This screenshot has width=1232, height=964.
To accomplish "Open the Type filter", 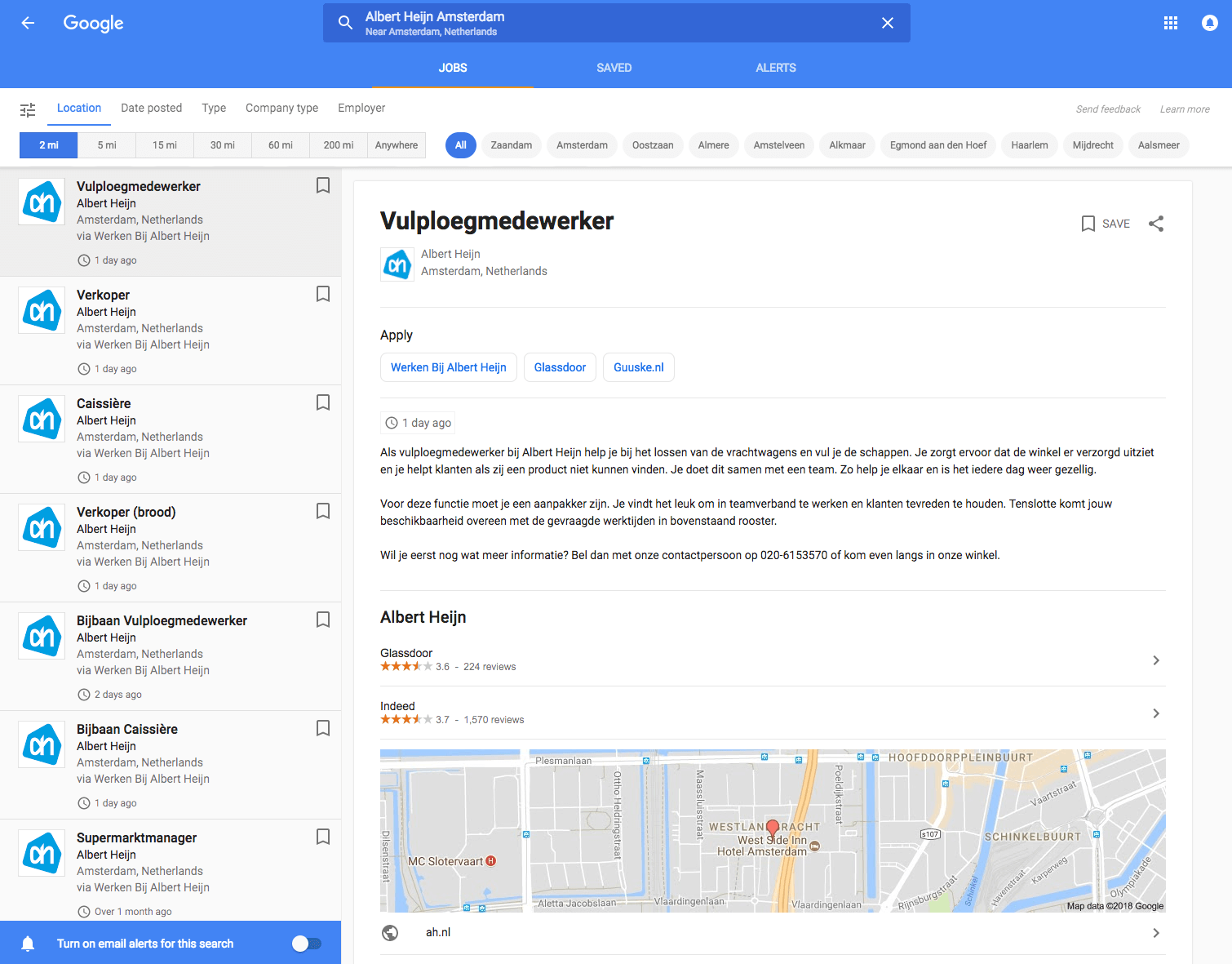I will point(214,108).
